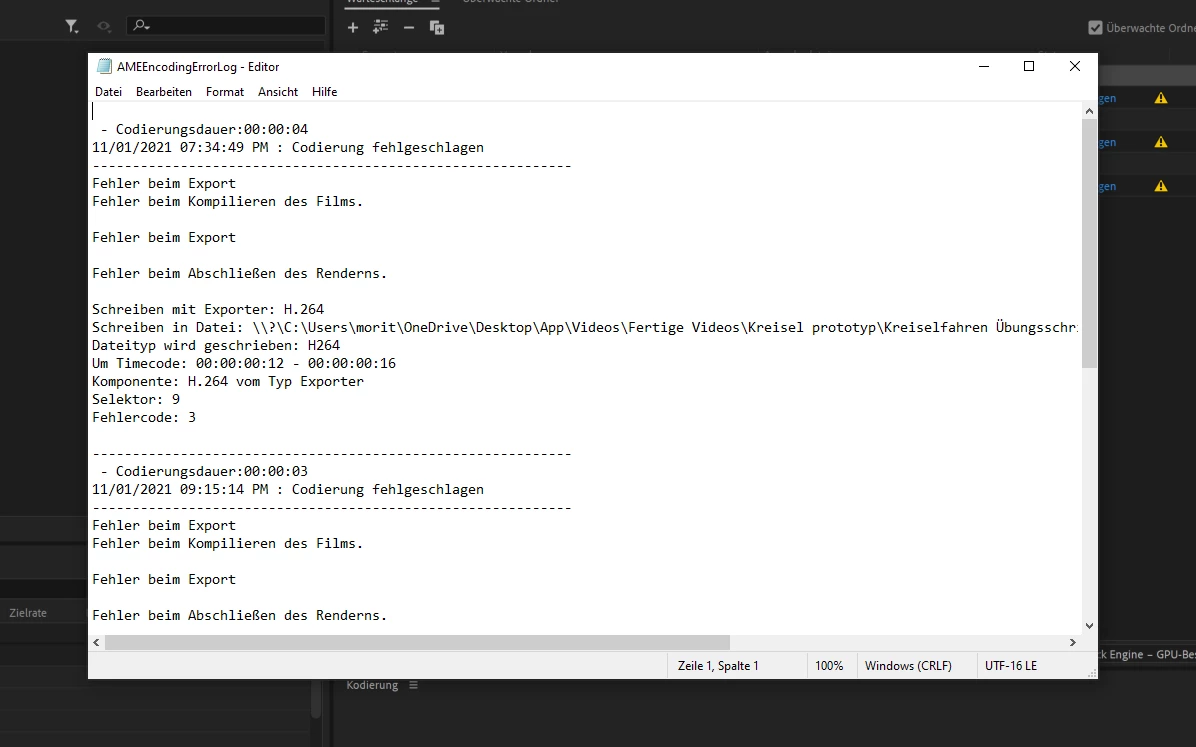The image size is (1196, 747).
Task: Click the right arrow of the horizontal scrollbar
Action: [x=1072, y=642]
